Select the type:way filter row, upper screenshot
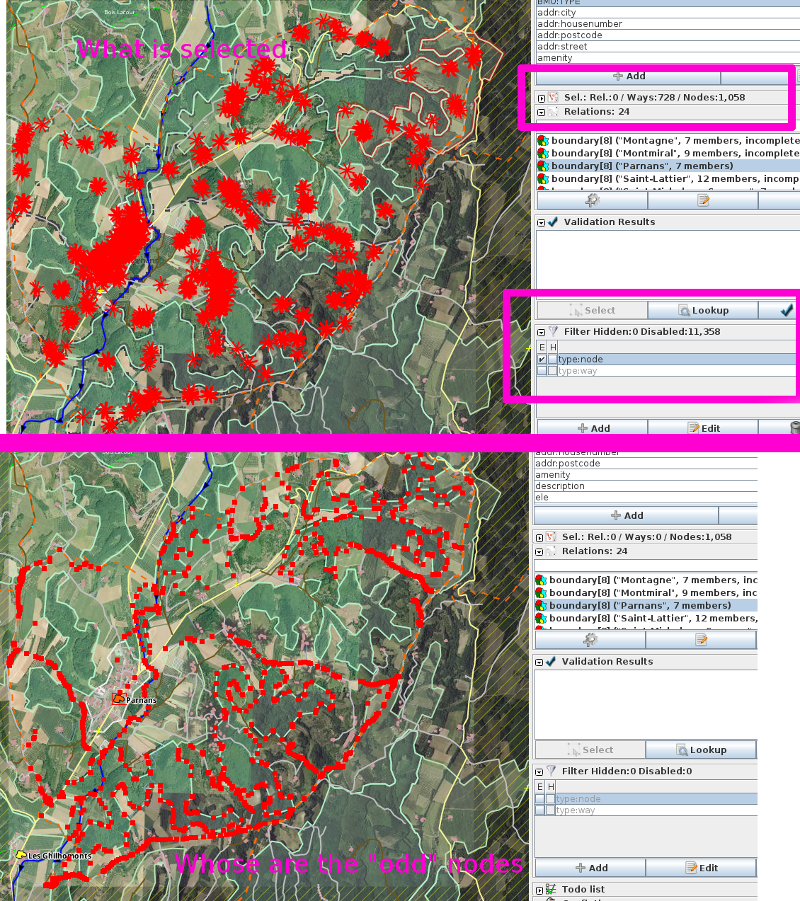This screenshot has height=901, width=800. pos(668,371)
